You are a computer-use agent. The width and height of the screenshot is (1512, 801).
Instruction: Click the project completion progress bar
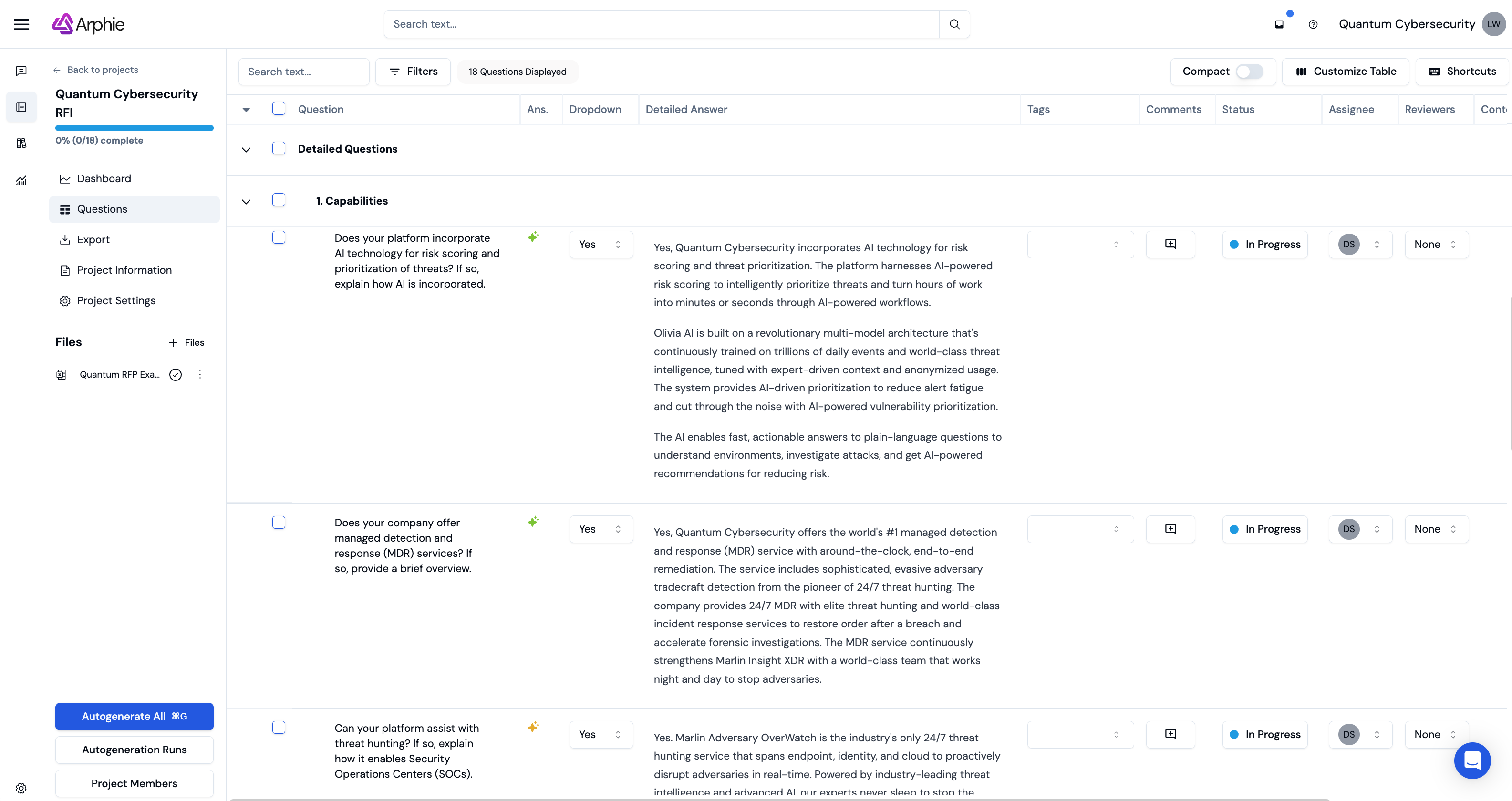(135, 127)
